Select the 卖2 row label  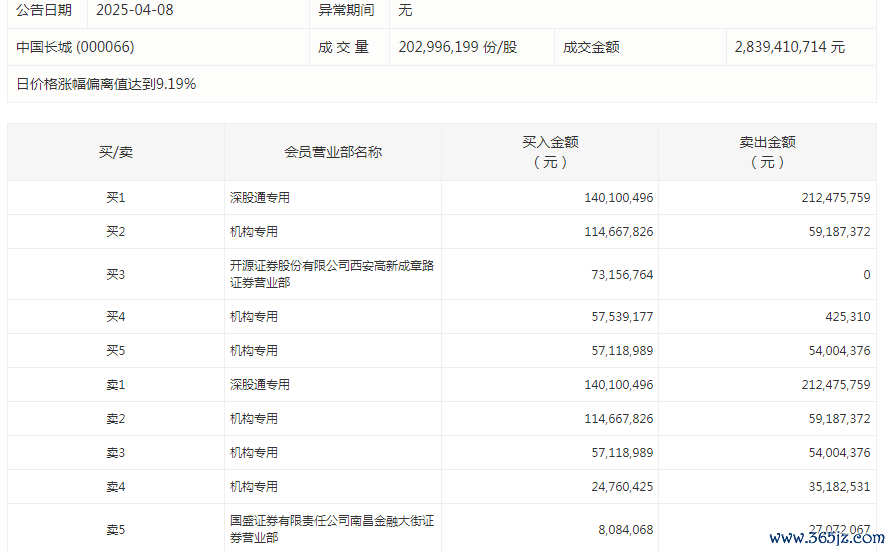click(115, 419)
